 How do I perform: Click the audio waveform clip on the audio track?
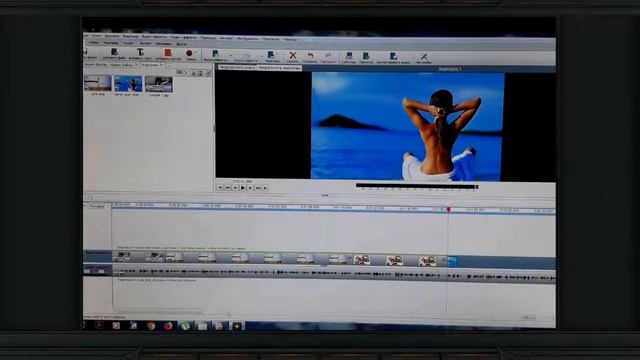334,274
